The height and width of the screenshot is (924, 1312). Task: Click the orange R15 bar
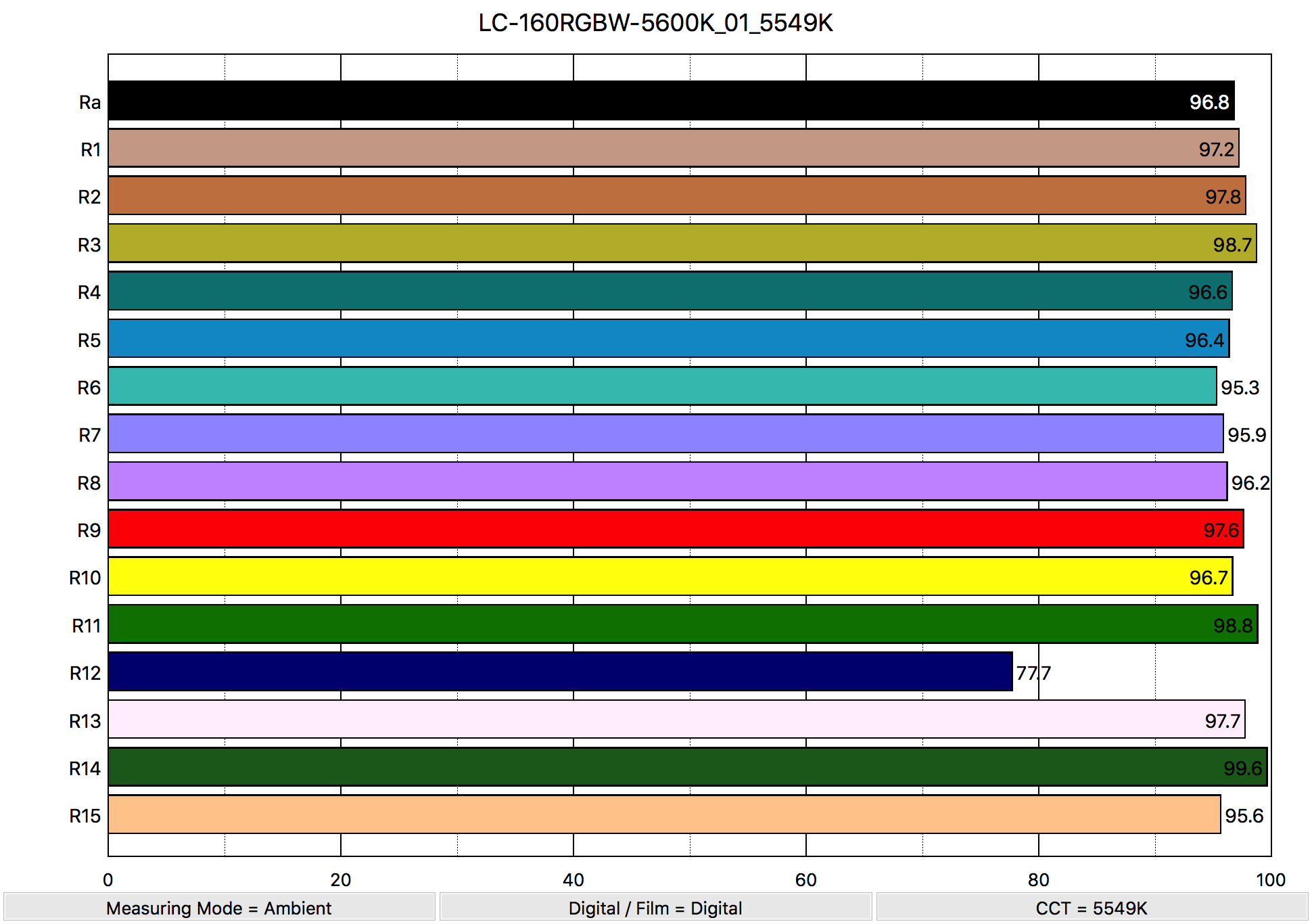(609, 816)
